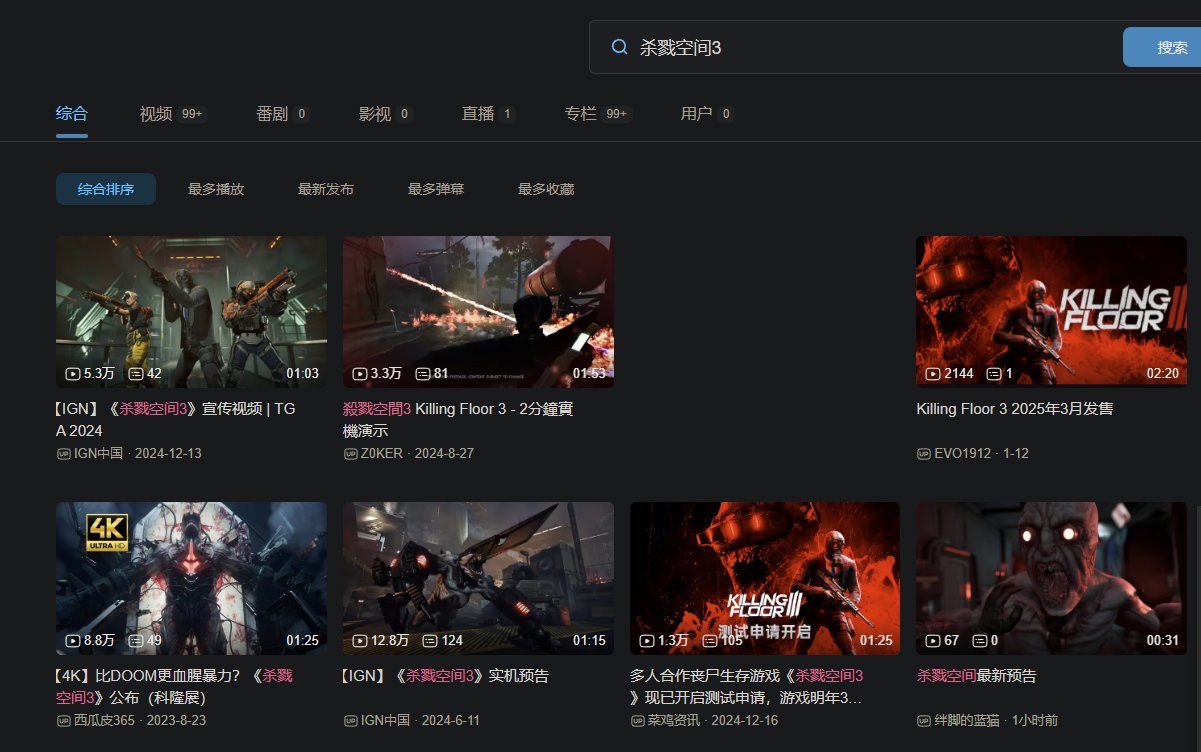1201x752 pixels.
Task: Click danmaku icon beside 81
Action: 423,374
